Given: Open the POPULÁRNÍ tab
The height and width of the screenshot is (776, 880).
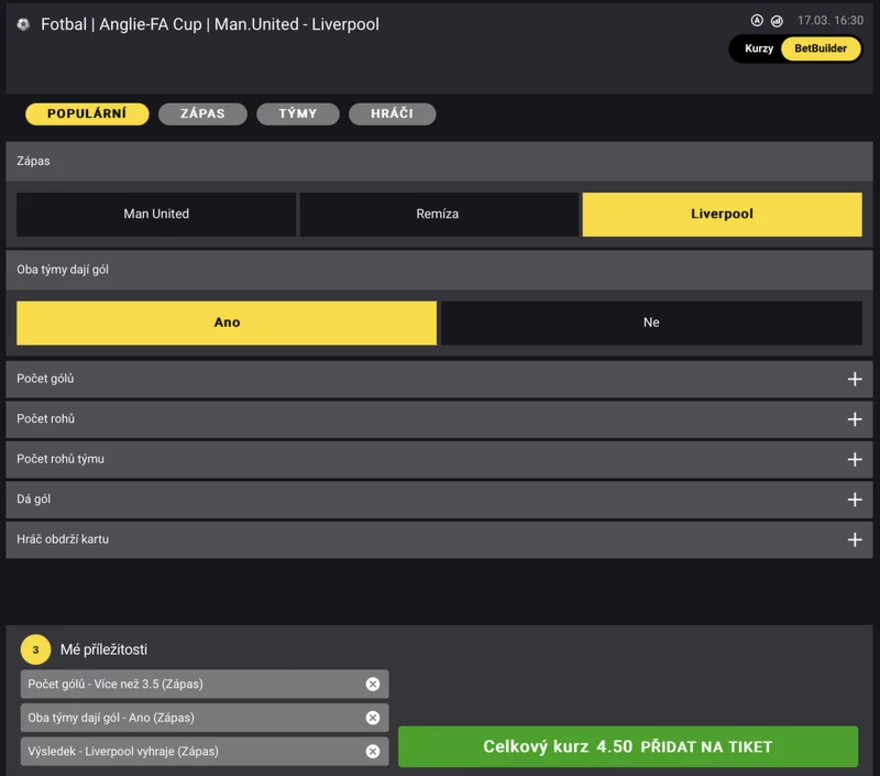Looking at the screenshot, I should click(x=87, y=114).
